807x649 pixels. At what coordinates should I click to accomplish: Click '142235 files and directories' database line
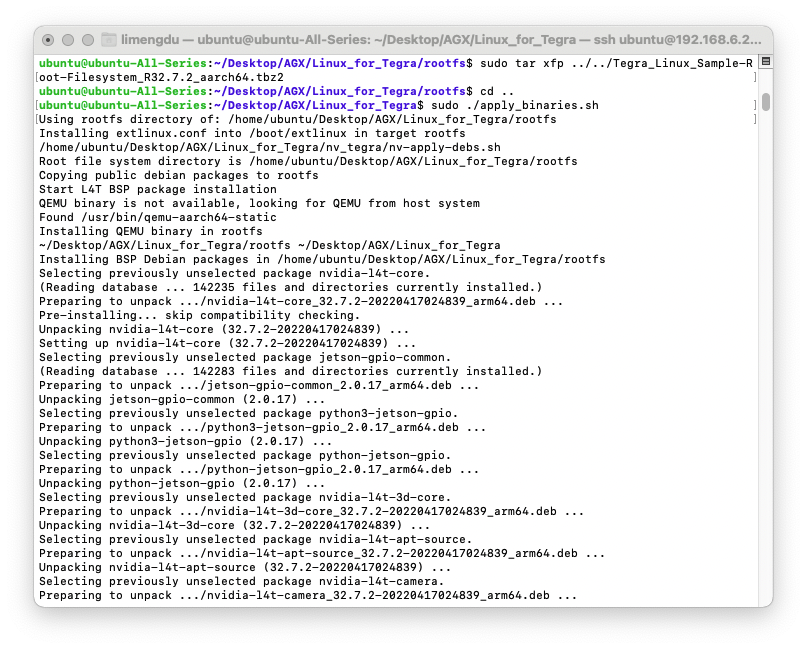coord(291,287)
